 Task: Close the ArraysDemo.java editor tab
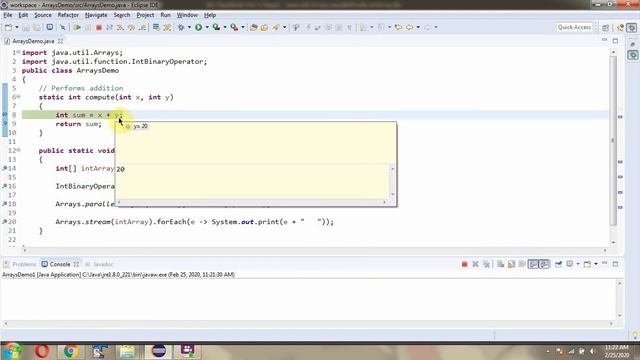pos(60,41)
